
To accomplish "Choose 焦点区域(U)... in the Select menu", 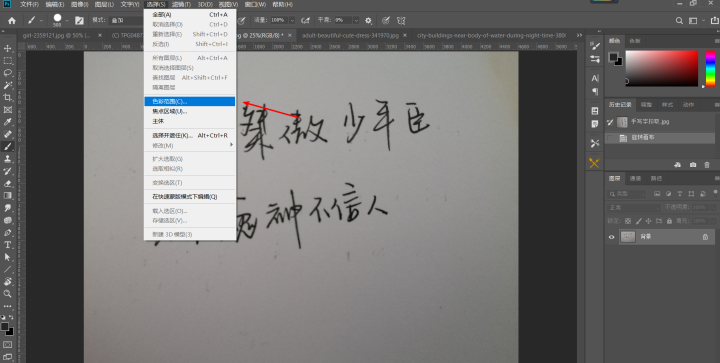I will pyautogui.click(x=190, y=112).
